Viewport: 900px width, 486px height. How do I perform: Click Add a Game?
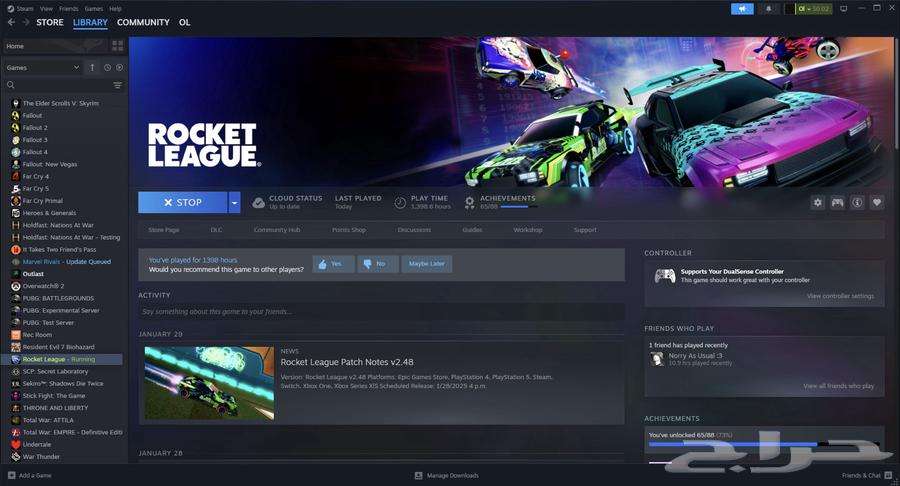pyautogui.click(x=30, y=476)
